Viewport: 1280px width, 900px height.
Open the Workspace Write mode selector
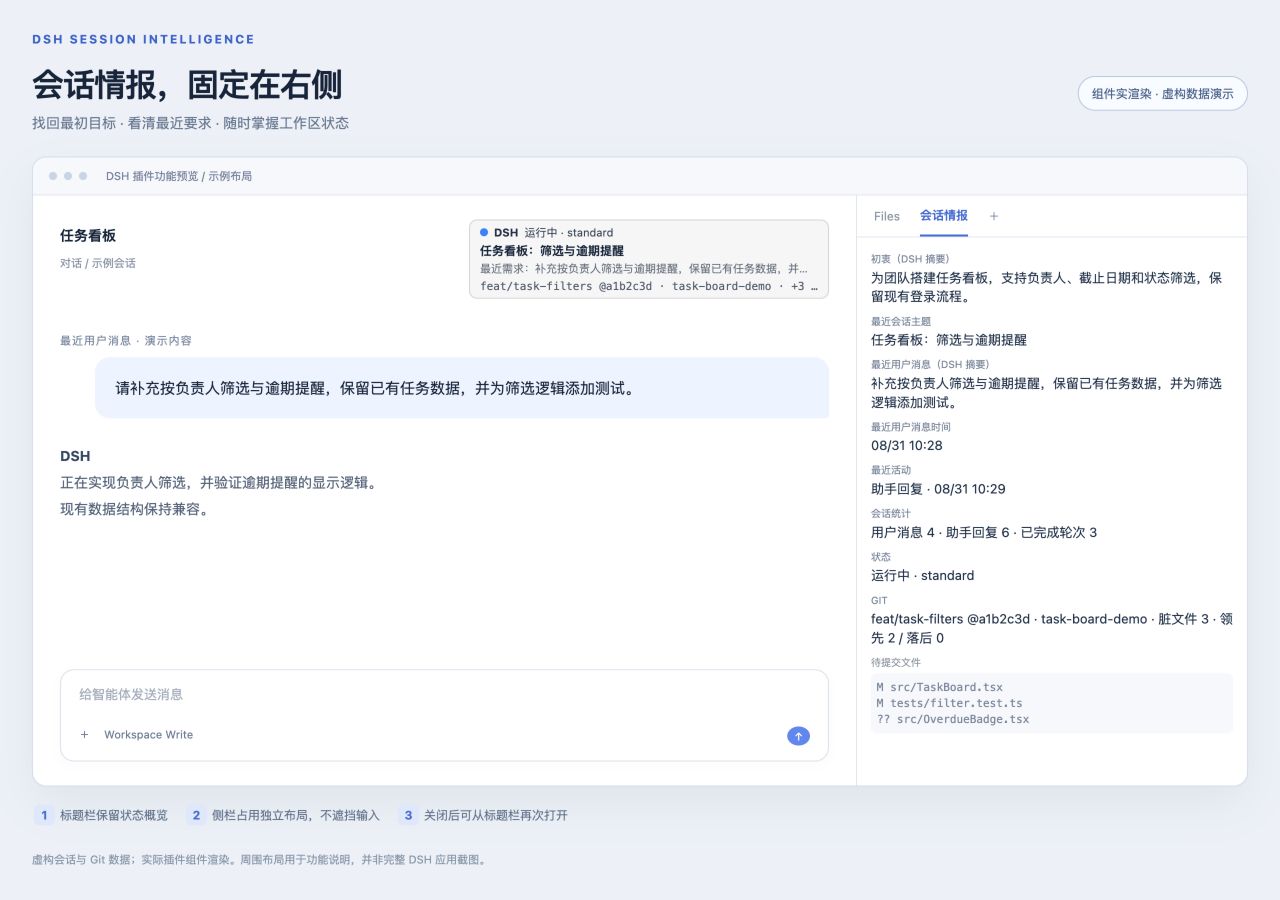click(x=149, y=735)
